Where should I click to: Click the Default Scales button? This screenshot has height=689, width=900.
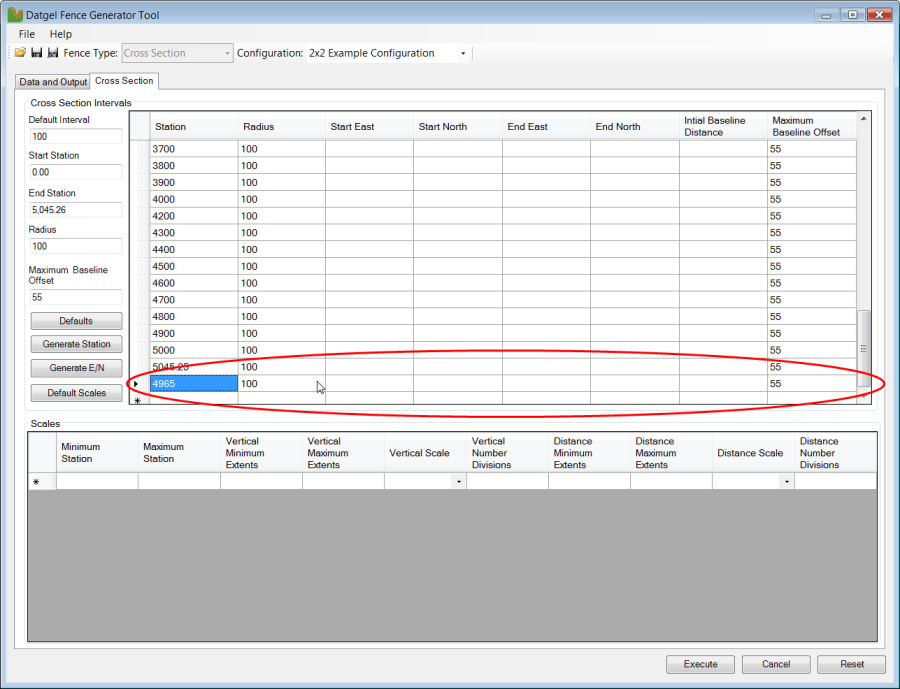click(x=76, y=393)
